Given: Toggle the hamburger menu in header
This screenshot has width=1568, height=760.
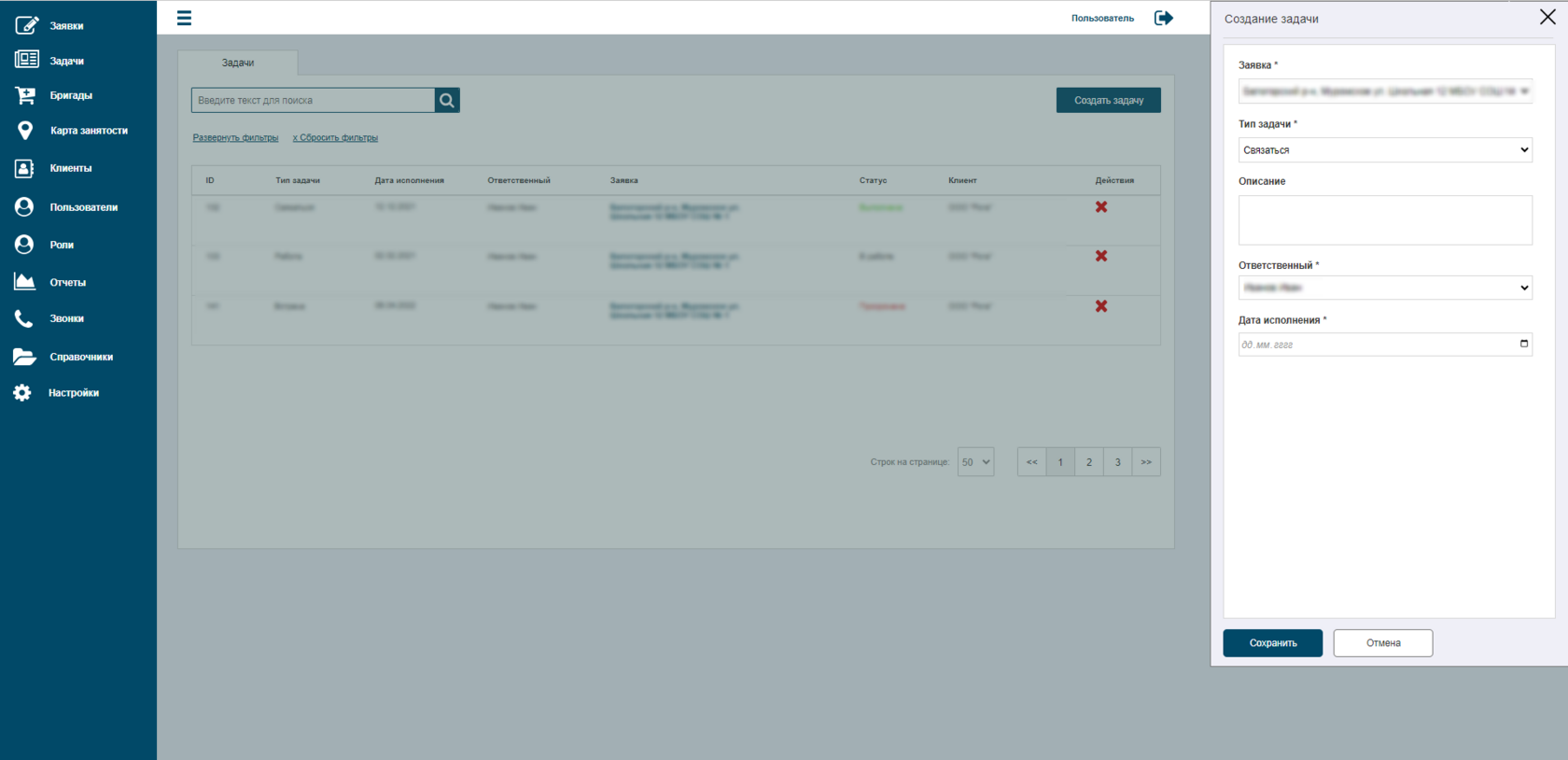Looking at the screenshot, I should click(x=184, y=18).
